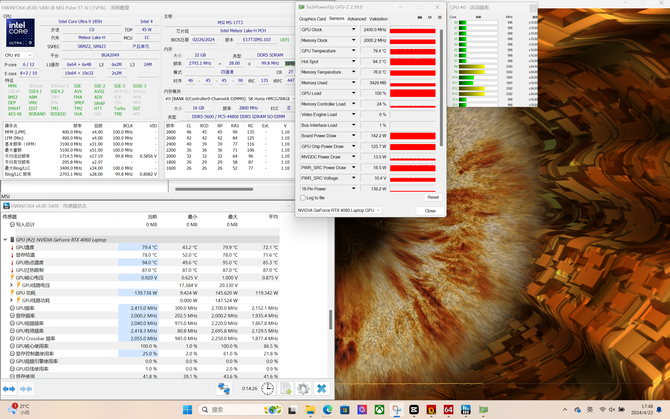Click the HWiNFO sensor list vertical scrollbar
The image size is (670, 419).
tap(330, 319)
